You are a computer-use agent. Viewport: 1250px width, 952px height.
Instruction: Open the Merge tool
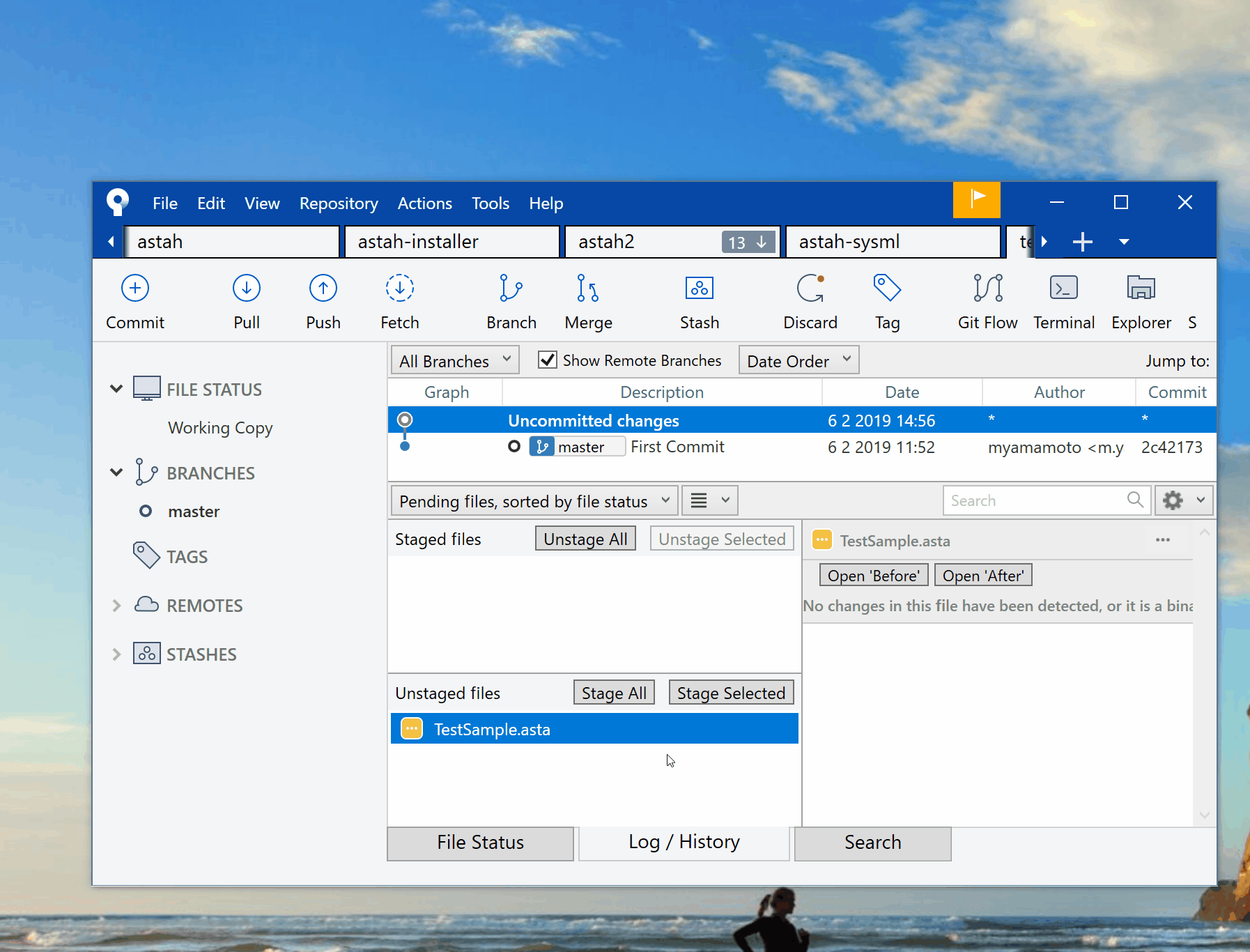pos(588,289)
